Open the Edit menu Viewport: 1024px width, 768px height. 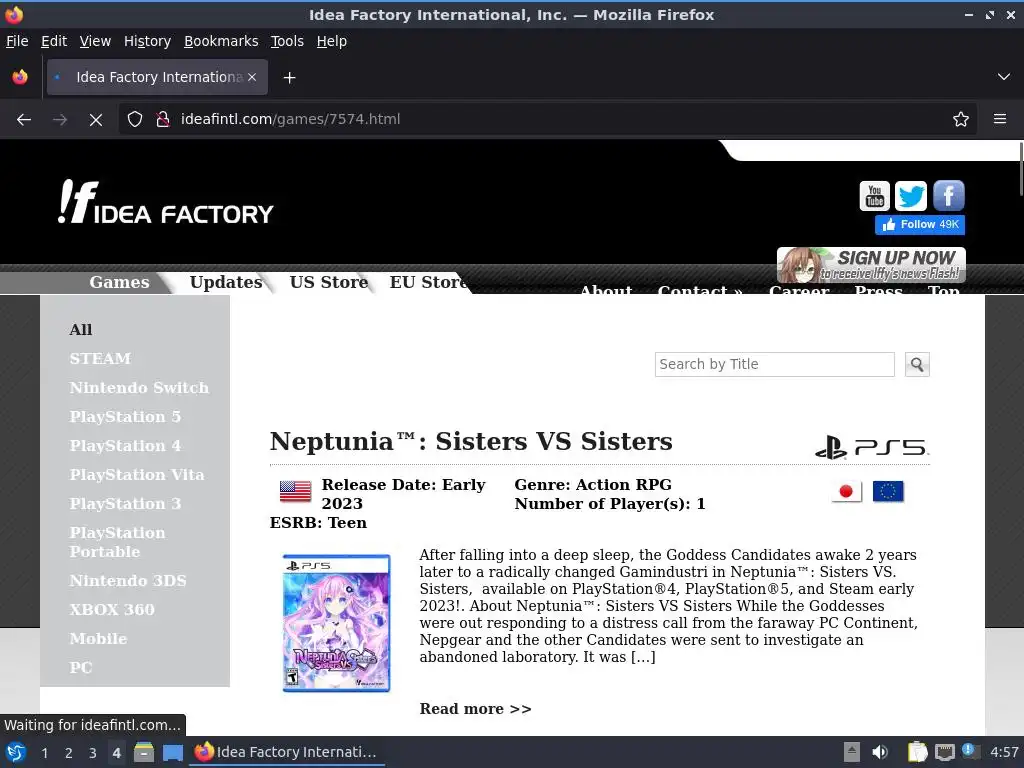pyautogui.click(x=54, y=41)
